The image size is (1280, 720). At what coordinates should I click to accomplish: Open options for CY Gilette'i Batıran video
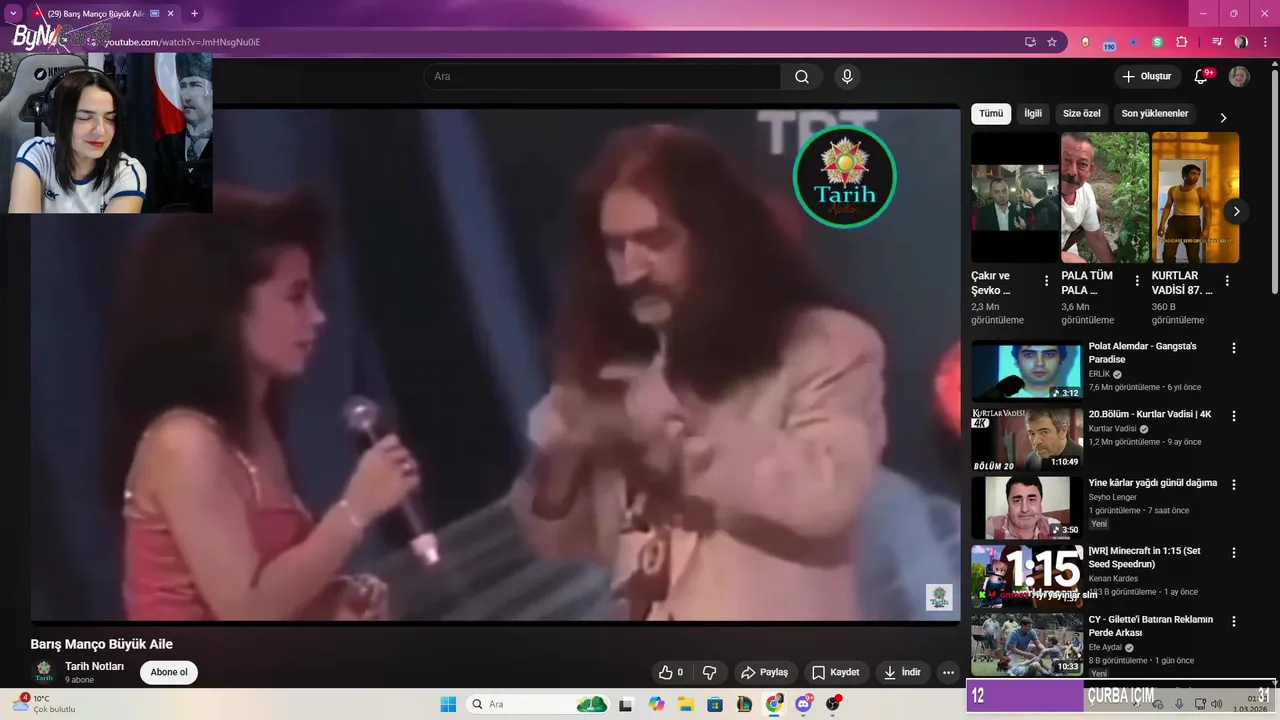(1234, 621)
